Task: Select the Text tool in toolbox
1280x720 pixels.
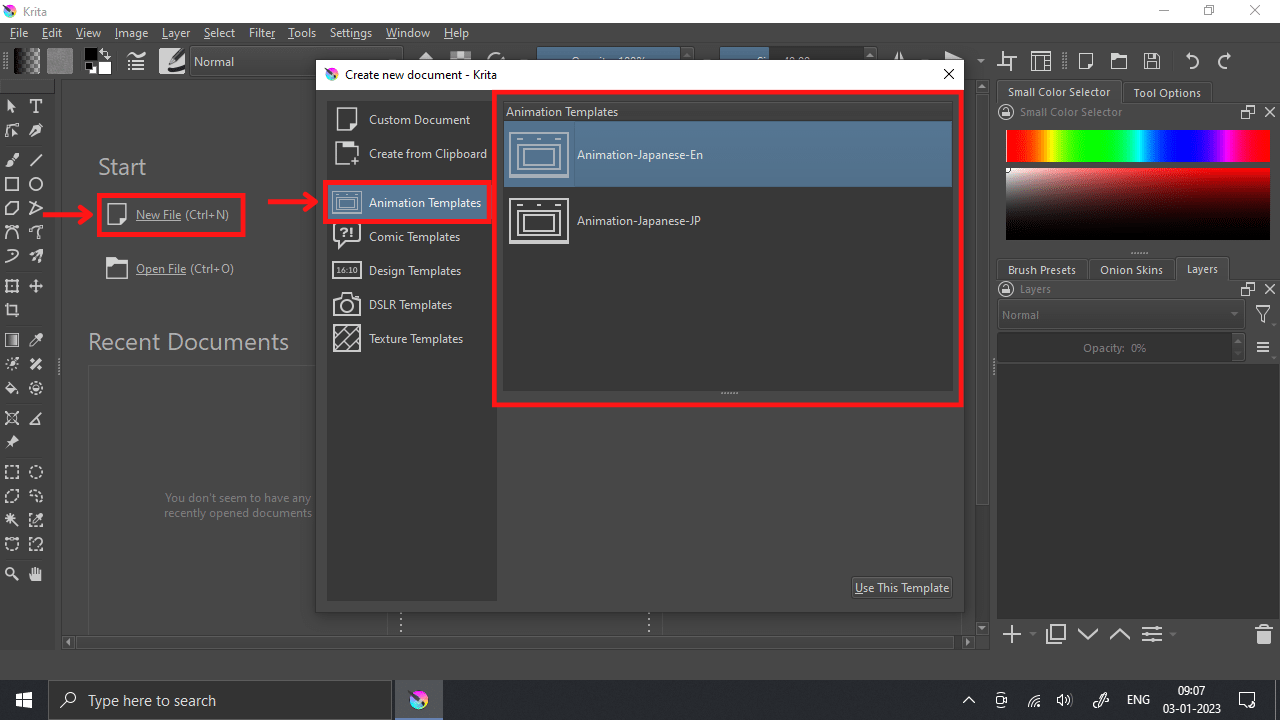Action: coord(36,106)
